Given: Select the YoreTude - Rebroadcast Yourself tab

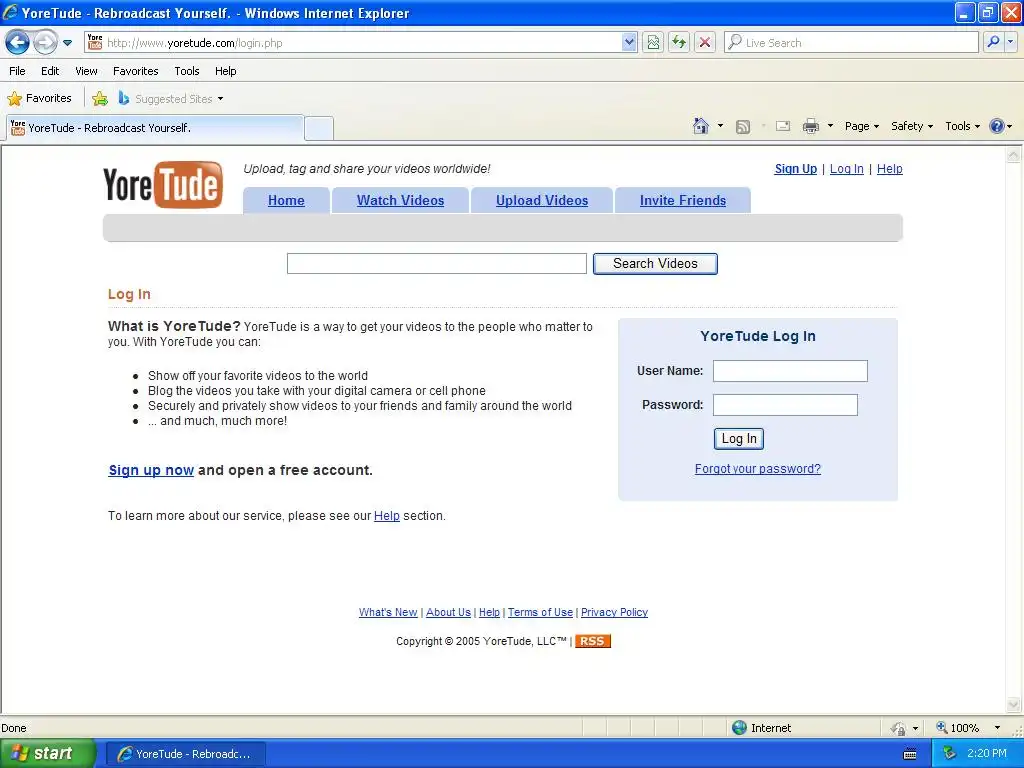Looking at the screenshot, I should point(155,128).
